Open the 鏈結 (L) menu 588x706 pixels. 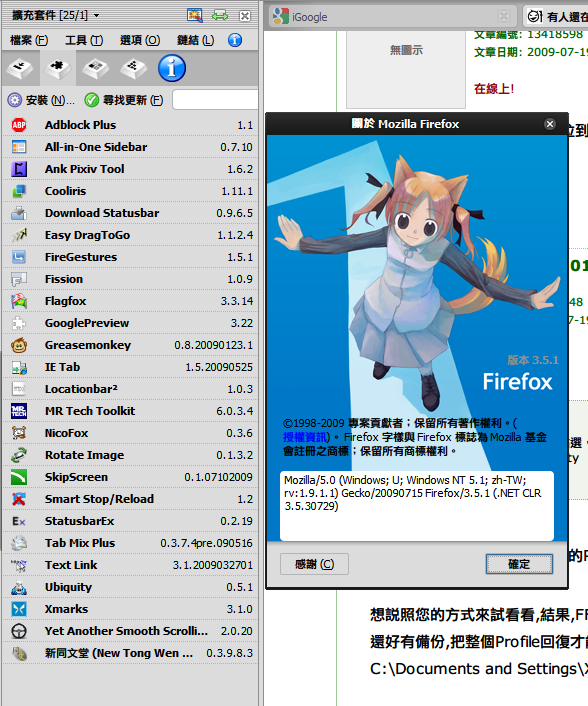(x=195, y=40)
